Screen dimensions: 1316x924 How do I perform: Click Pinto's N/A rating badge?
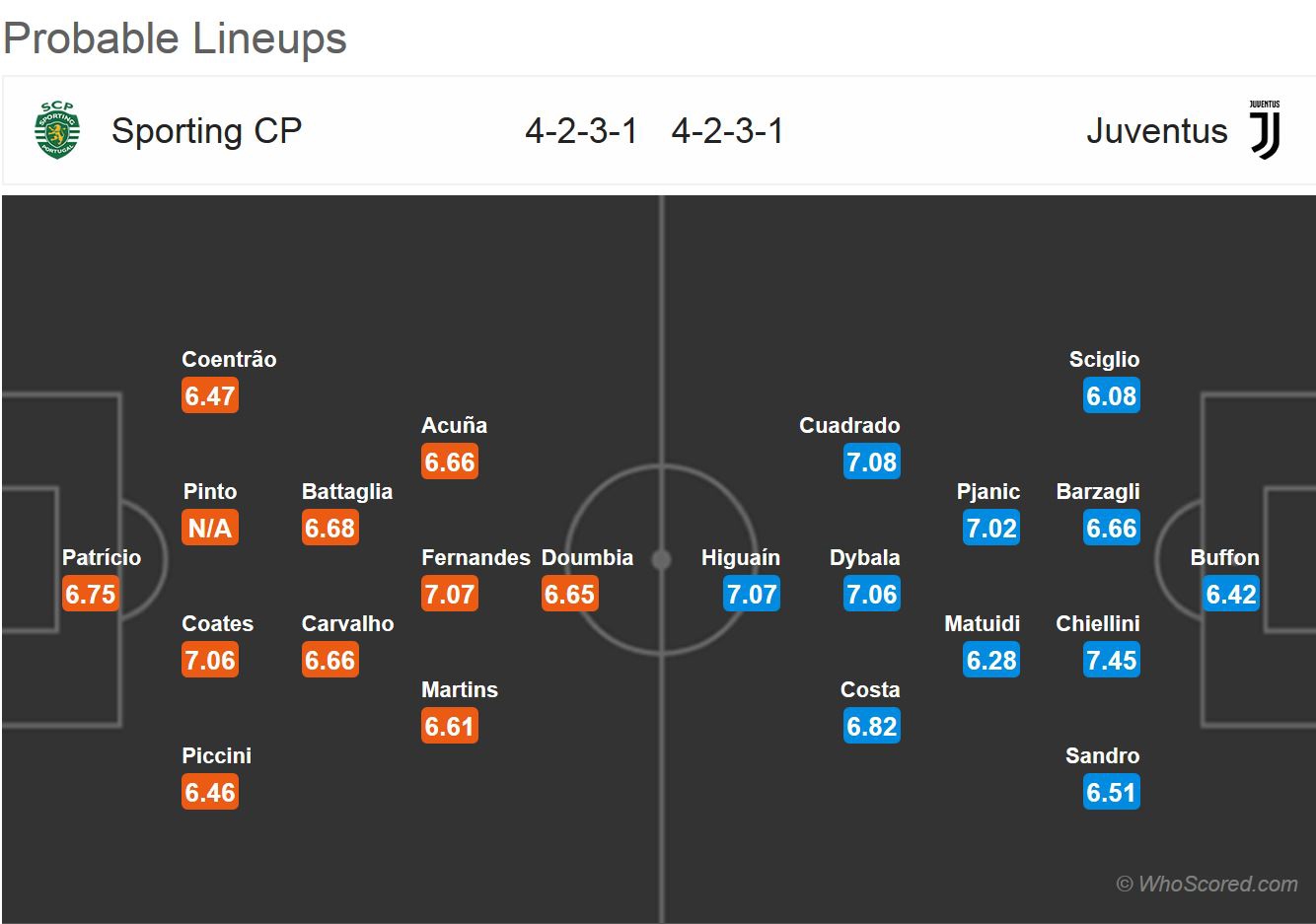(210, 529)
